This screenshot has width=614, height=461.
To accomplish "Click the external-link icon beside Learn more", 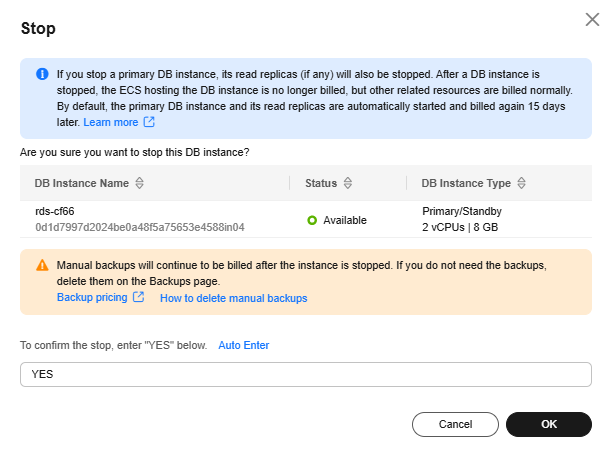I will point(149,122).
